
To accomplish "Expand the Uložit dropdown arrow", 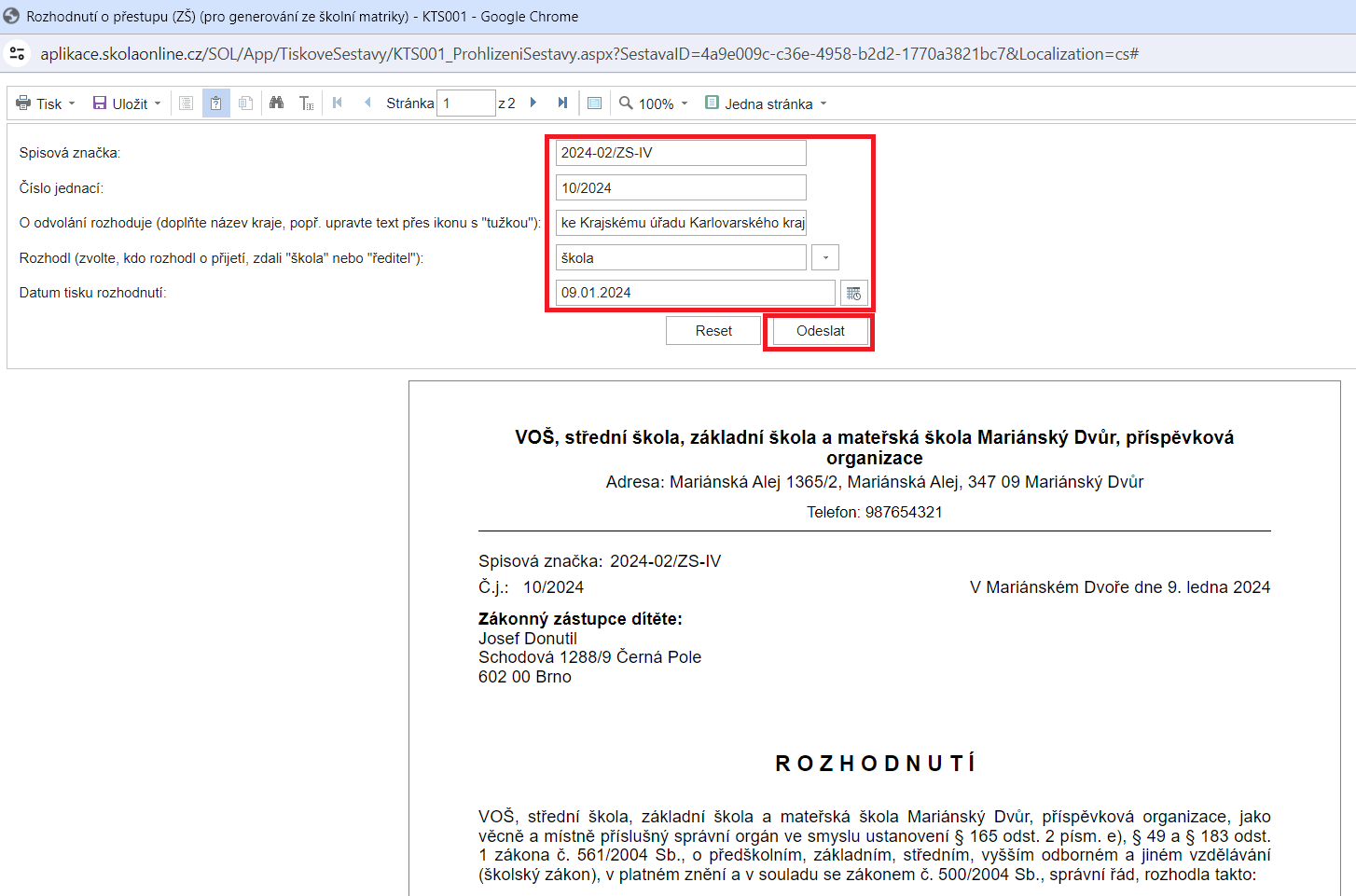I will [x=158, y=103].
